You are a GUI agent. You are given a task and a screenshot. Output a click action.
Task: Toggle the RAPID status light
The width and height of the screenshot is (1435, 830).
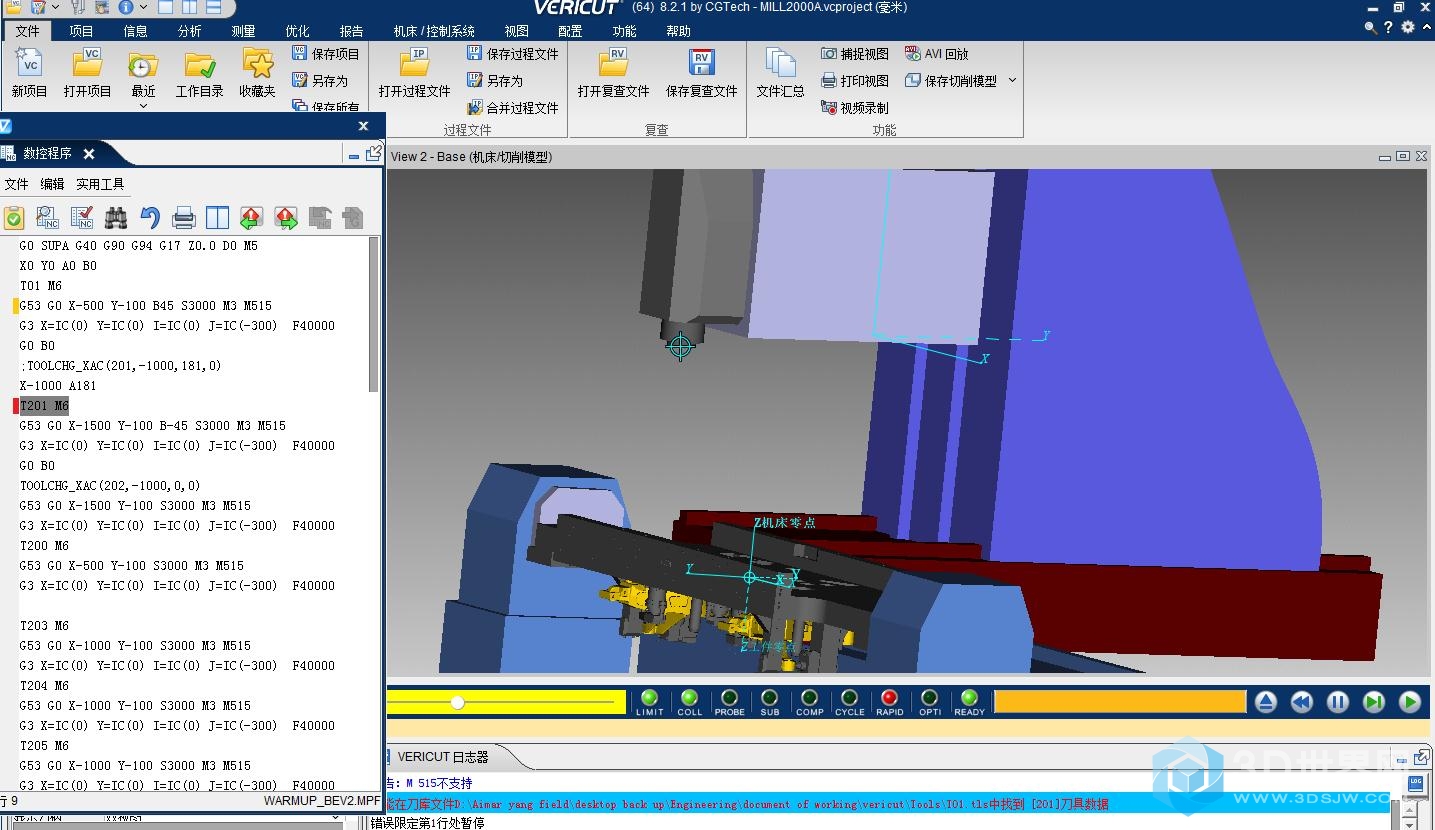[889, 698]
